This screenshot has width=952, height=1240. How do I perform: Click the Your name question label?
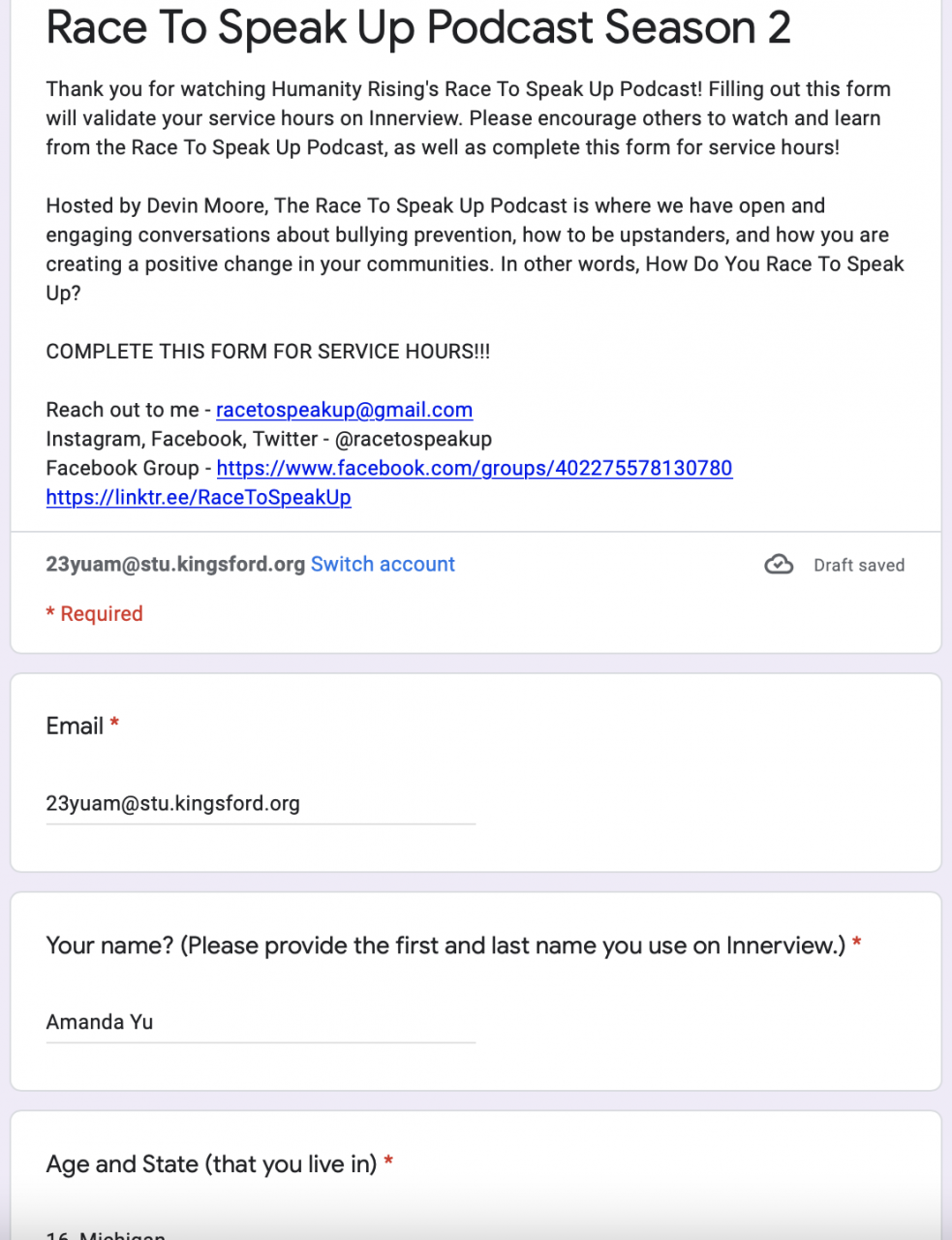[445, 945]
